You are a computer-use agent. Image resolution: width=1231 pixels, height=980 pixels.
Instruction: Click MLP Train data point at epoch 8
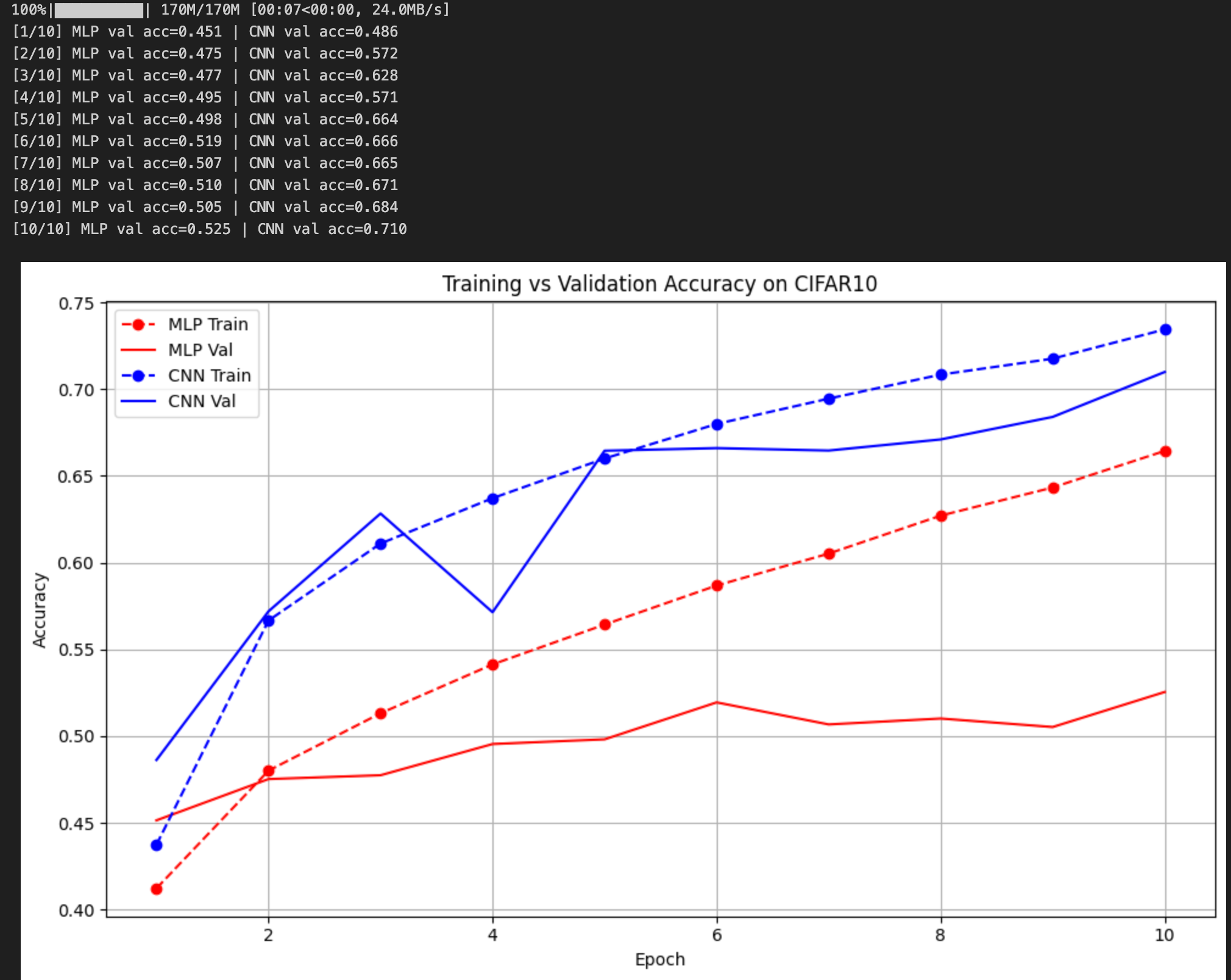coord(941,516)
